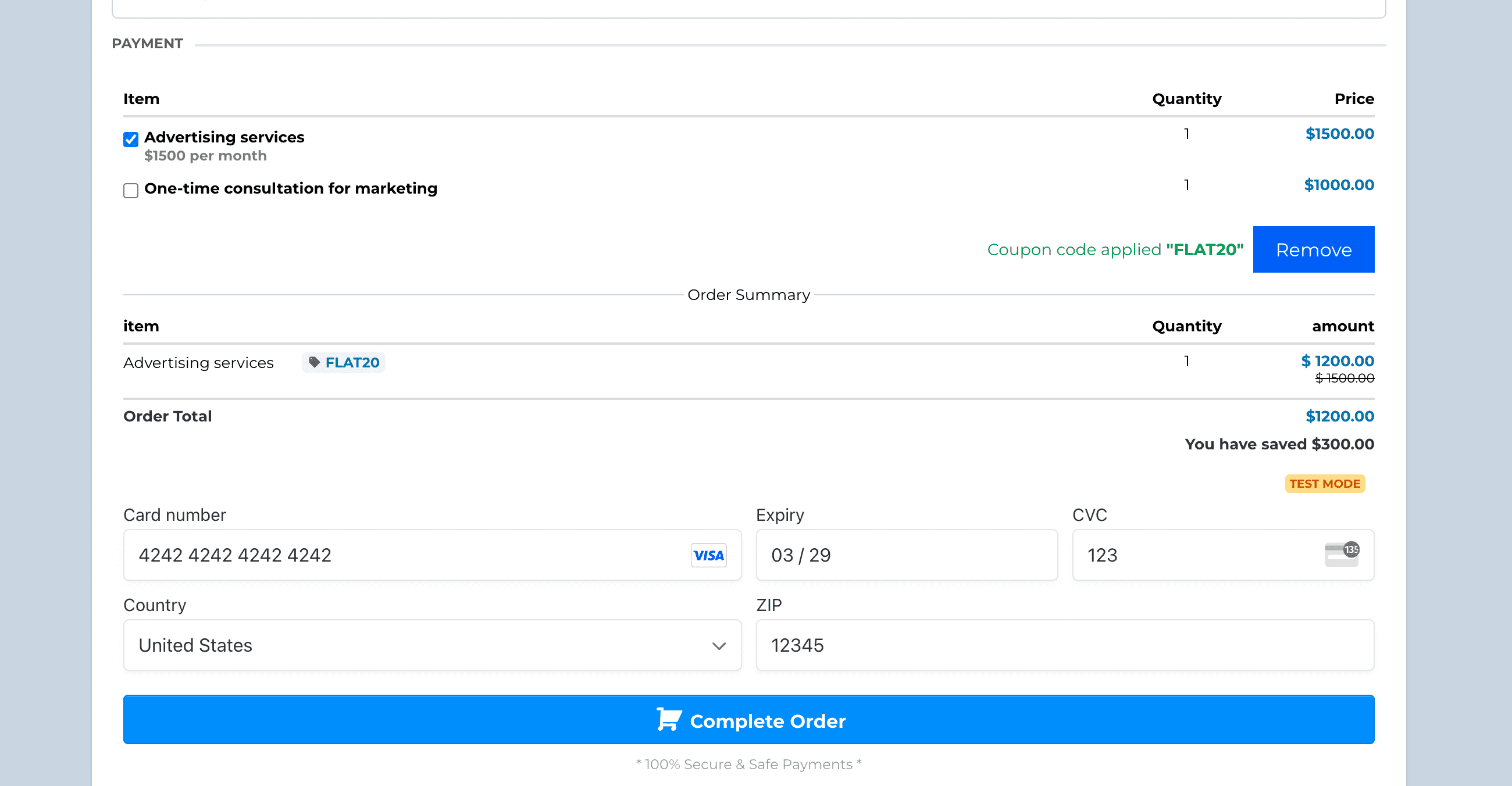Click 'You have saved $300.00' text
Viewport: 1512px width, 786px height.
[1279, 444]
